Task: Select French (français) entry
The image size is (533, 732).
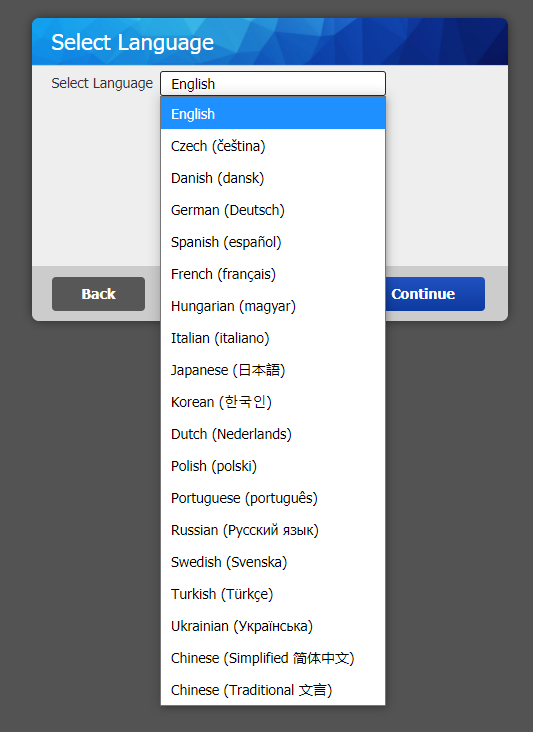Action: [273, 274]
